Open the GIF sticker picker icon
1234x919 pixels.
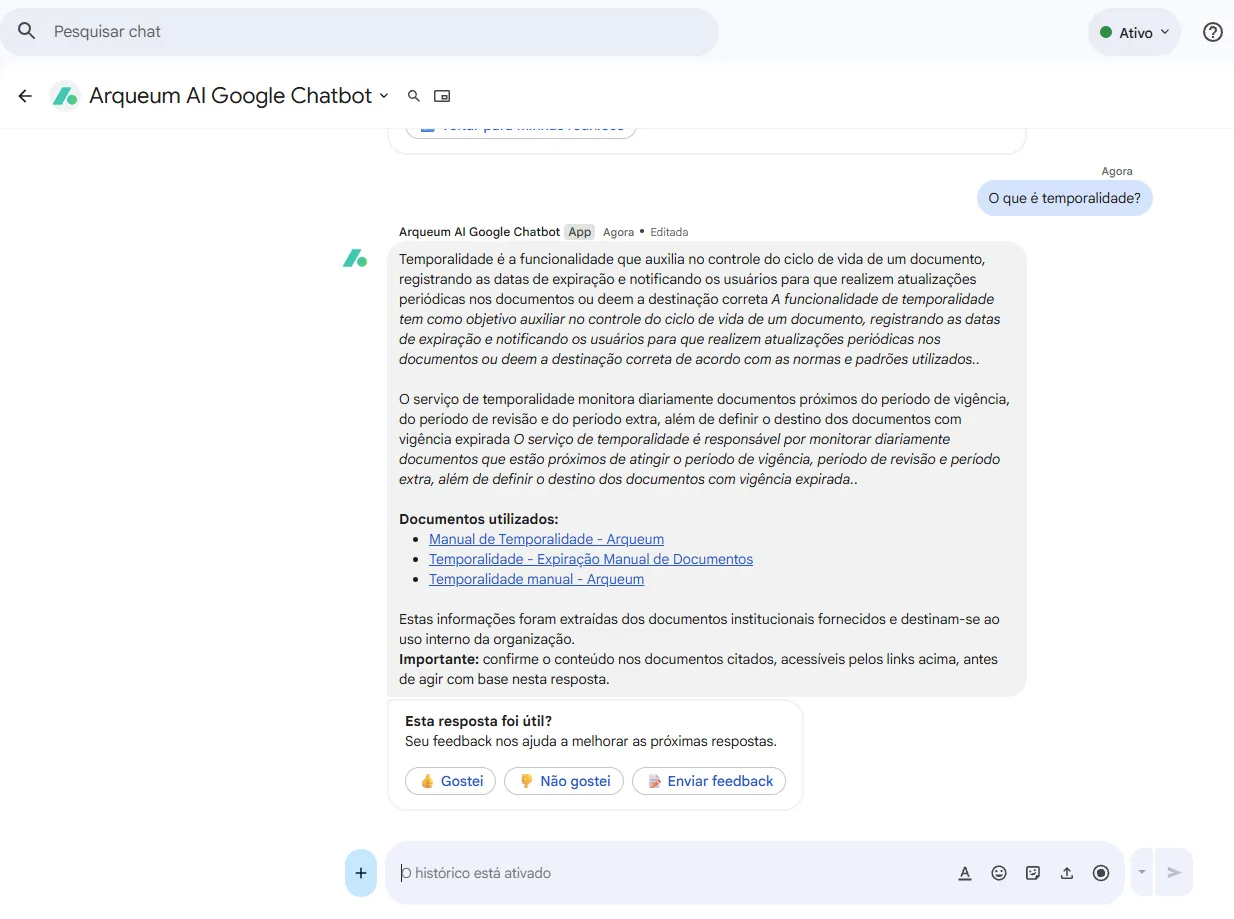coord(1033,873)
